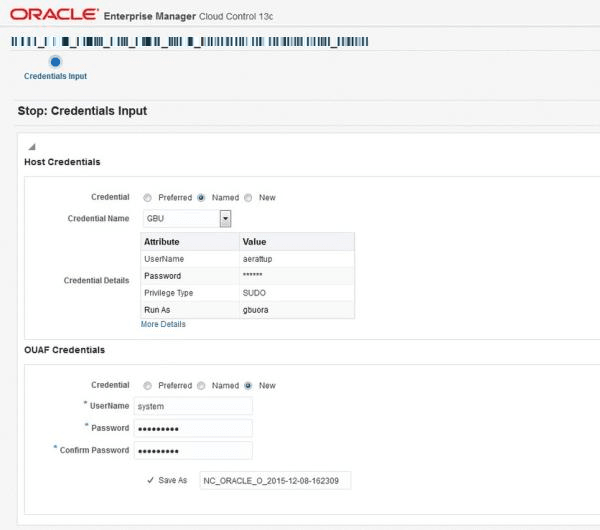Click the Host Credentials heading
The image size is (600, 530).
(x=62, y=162)
